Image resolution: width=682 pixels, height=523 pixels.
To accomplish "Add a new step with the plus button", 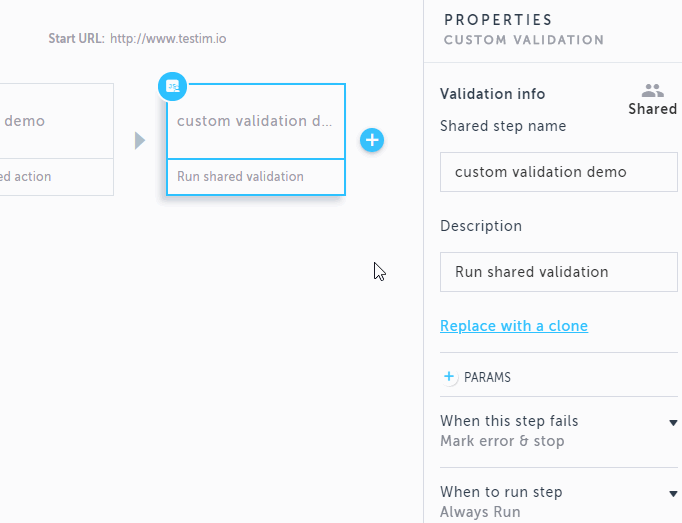I will tap(372, 140).
